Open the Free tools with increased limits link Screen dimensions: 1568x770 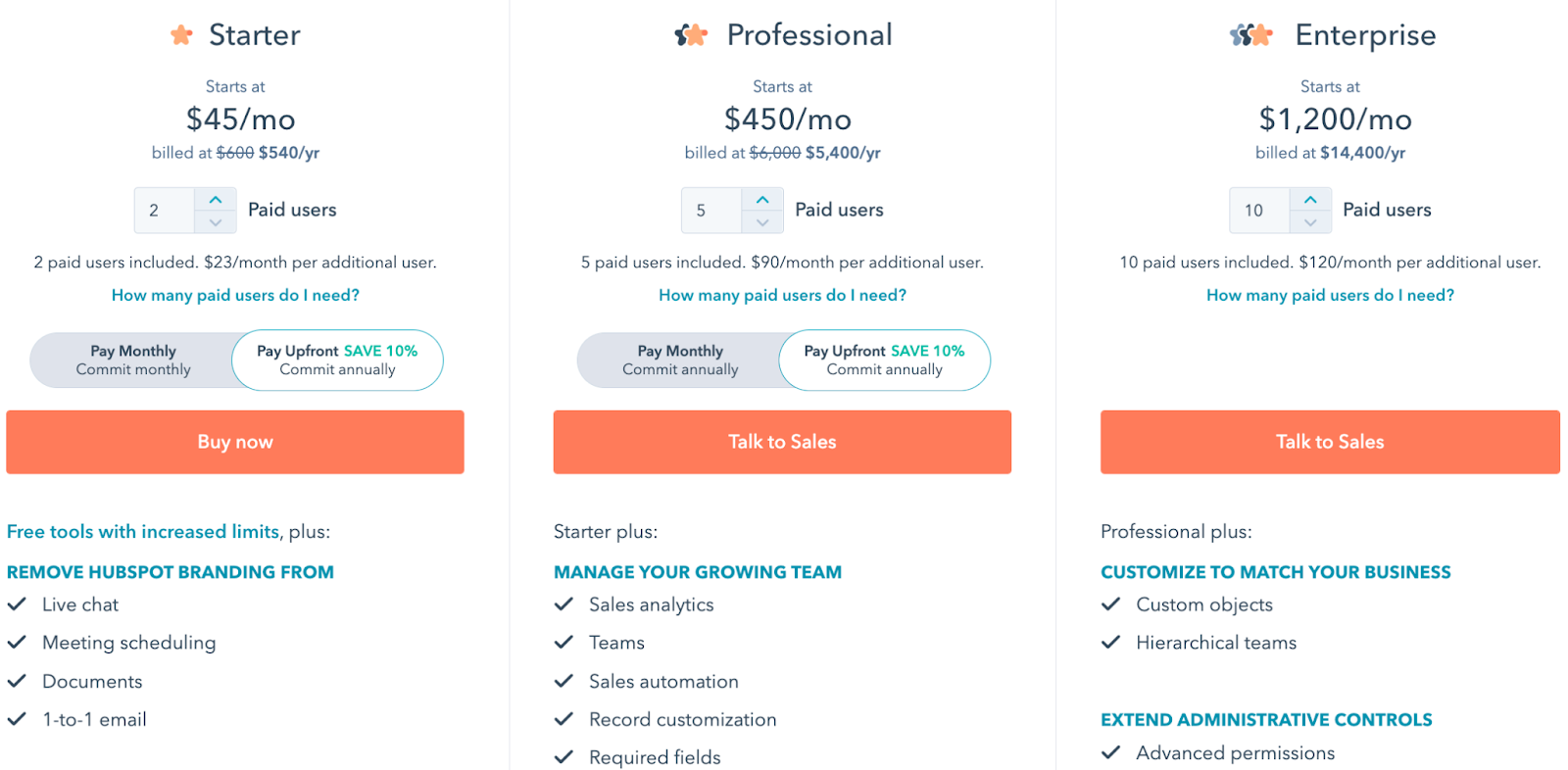(143, 531)
